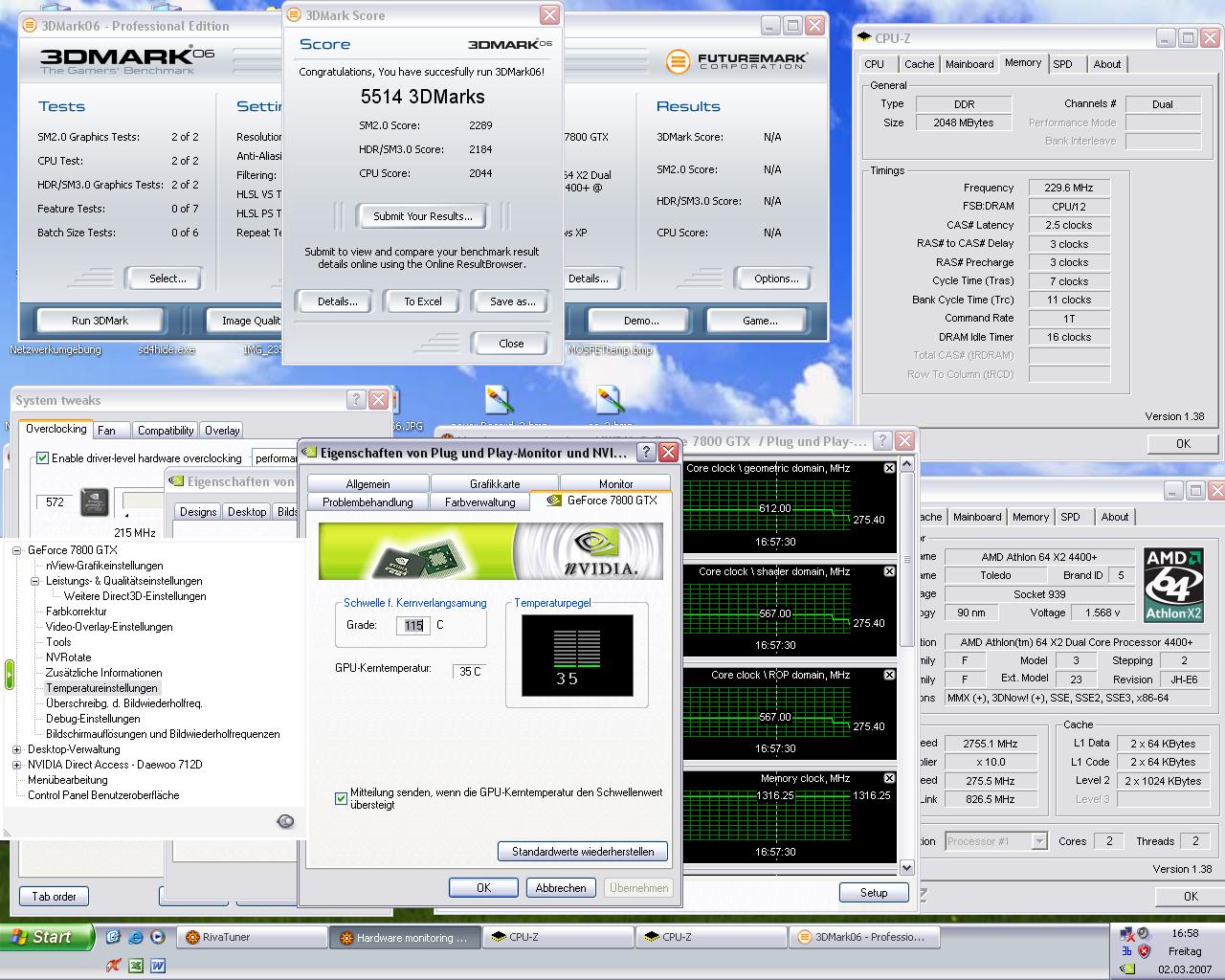Open Excel from quick launch bar
Image resolution: width=1225 pixels, height=980 pixels.
click(135, 966)
